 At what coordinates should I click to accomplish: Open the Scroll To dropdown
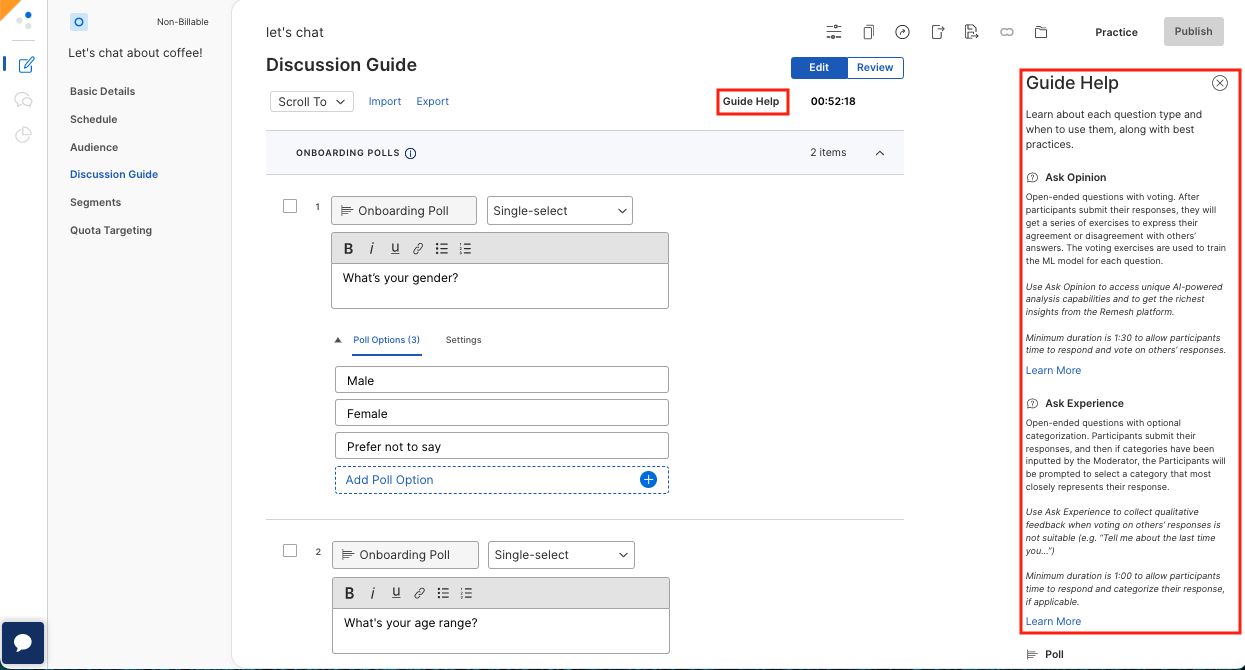[311, 101]
